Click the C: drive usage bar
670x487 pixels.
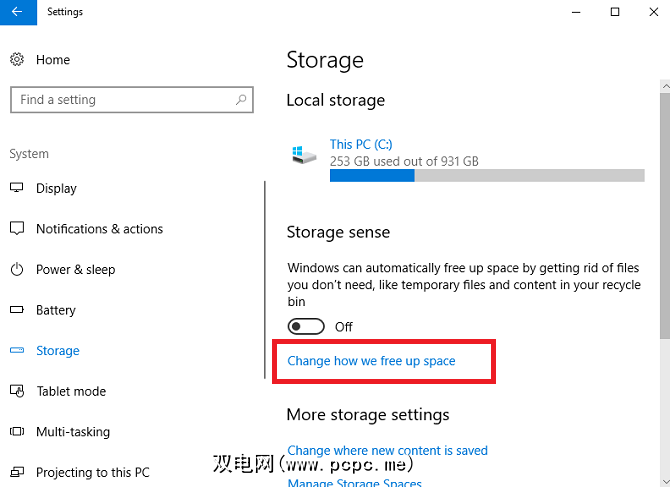pos(487,175)
